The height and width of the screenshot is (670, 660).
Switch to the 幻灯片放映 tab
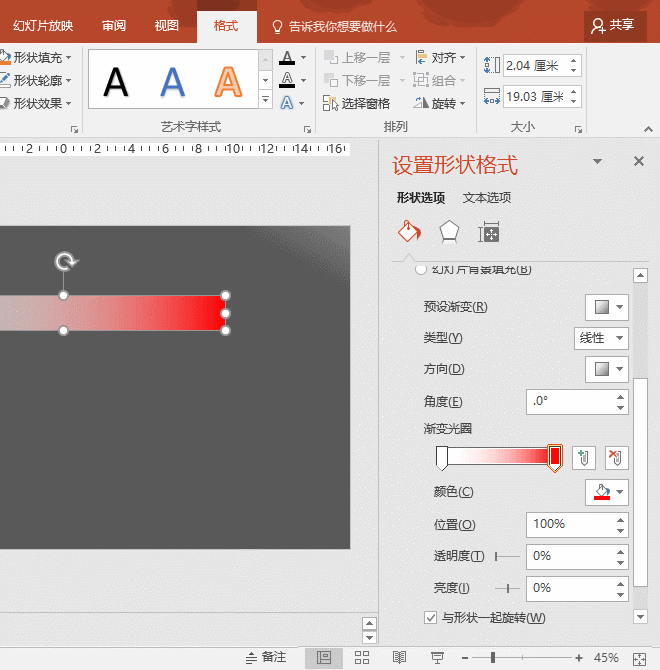click(x=43, y=26)
